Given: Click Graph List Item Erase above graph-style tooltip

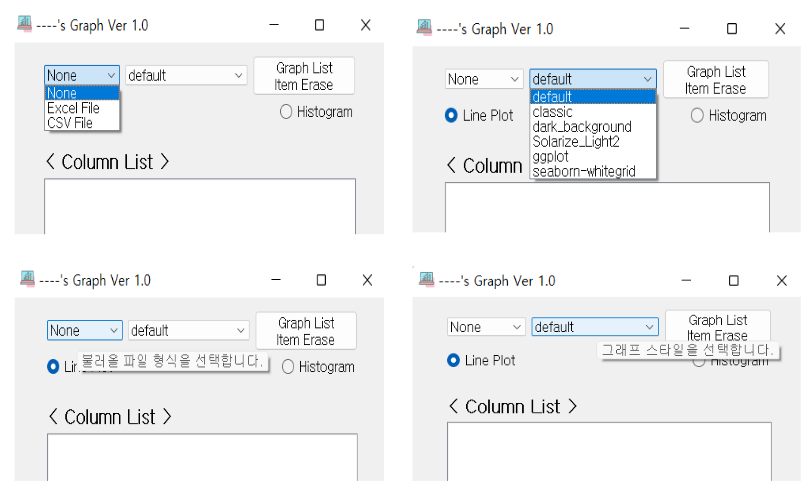Looking at the screenshot, I should click(718, 327).
